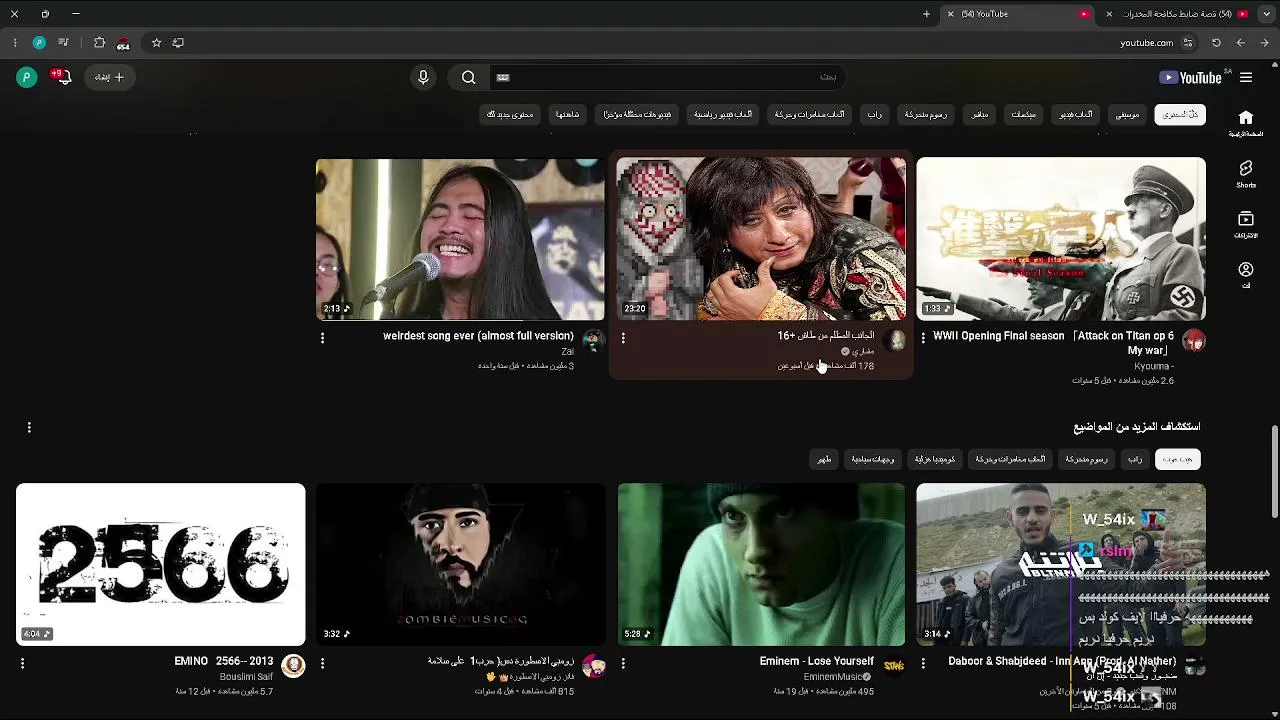Open options for Daboor & Shabjdeed video

[923, 663]
